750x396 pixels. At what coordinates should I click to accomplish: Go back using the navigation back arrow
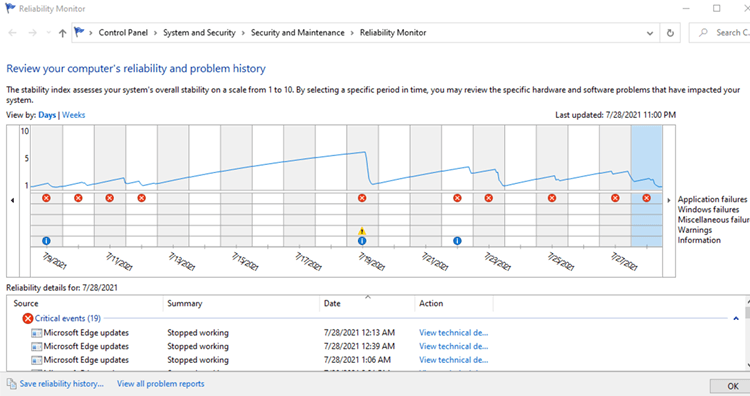[x=13, y=33]
